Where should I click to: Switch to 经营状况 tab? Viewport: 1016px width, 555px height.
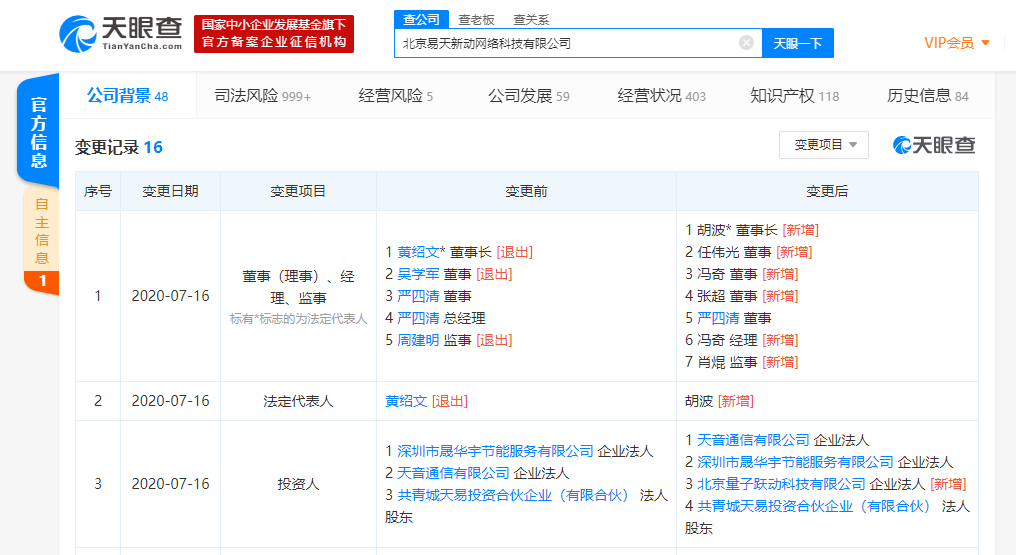point(662,96)
